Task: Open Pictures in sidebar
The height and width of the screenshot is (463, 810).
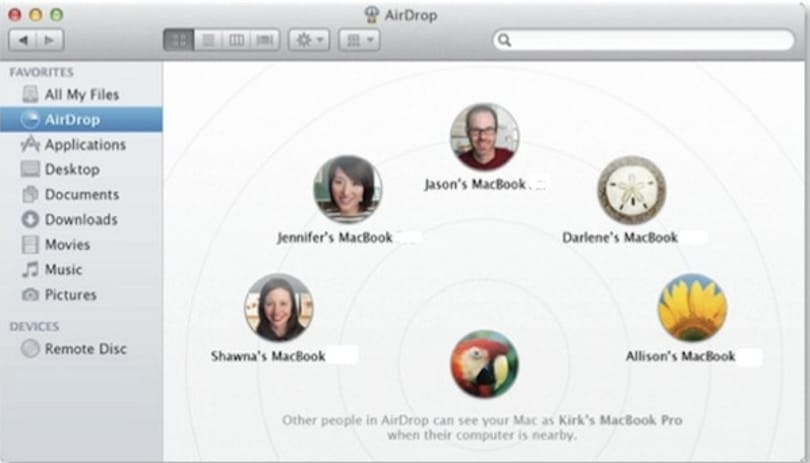Action: (81, 295)
